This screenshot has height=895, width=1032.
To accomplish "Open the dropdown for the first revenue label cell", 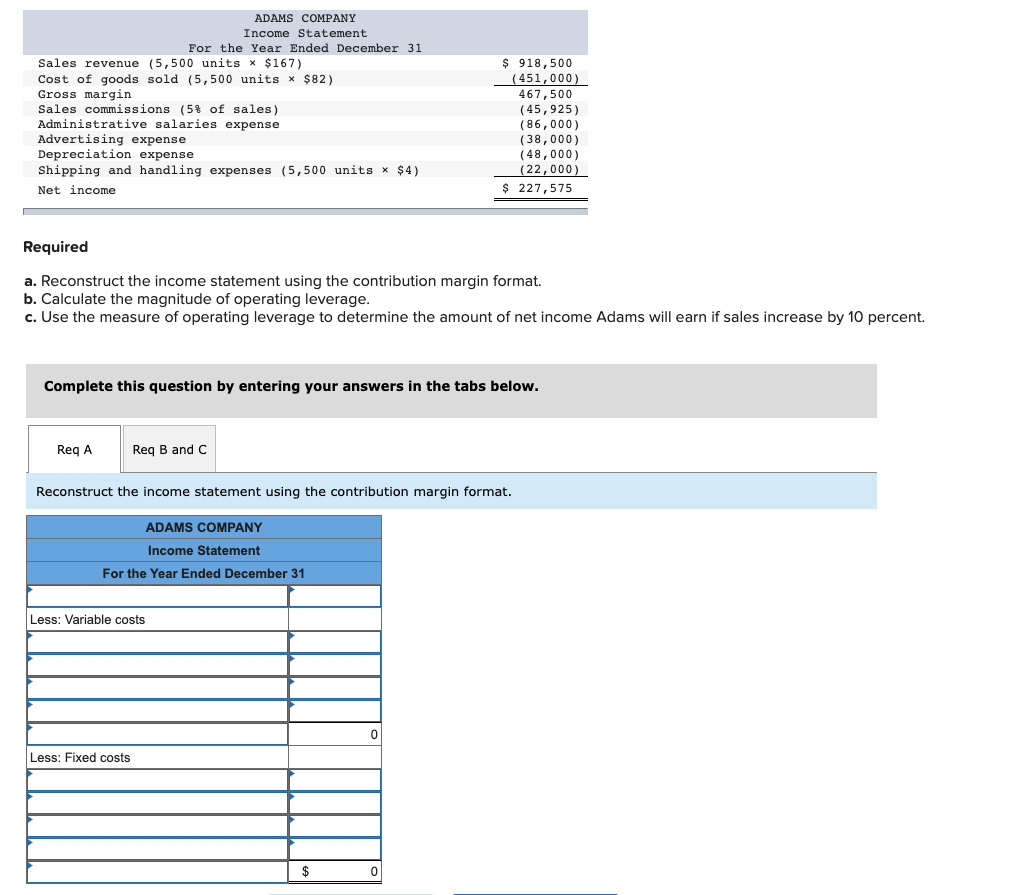I will [155, 595].
